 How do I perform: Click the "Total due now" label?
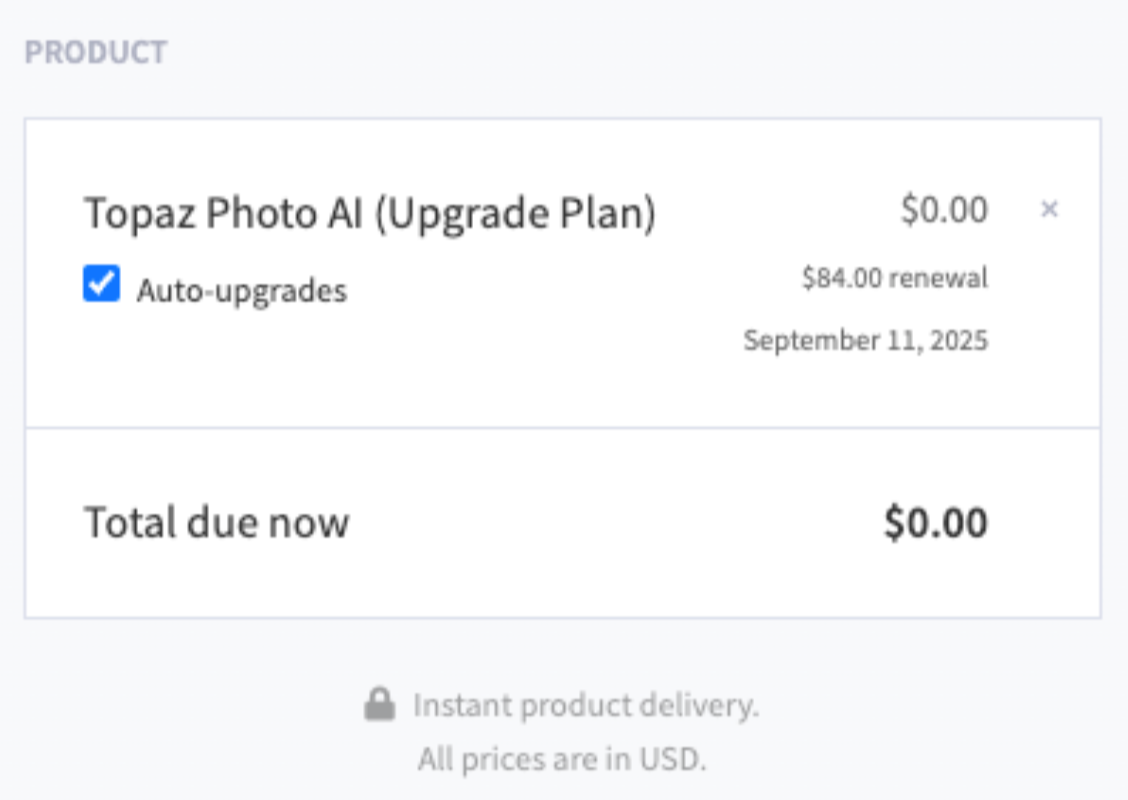pyautogui.click(x=216, y=522)
